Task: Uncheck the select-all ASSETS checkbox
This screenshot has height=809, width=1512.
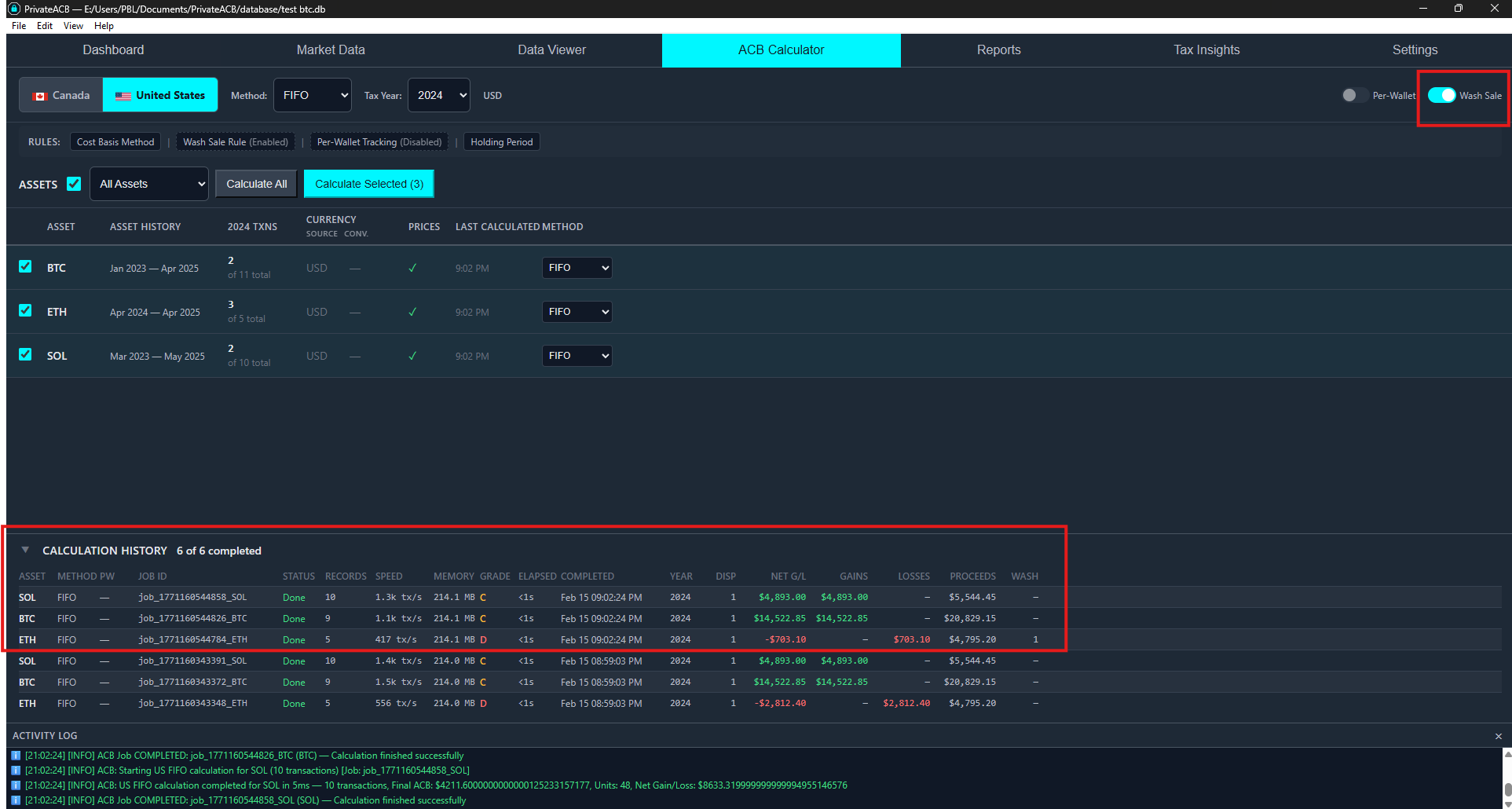Action: (74, 184)
